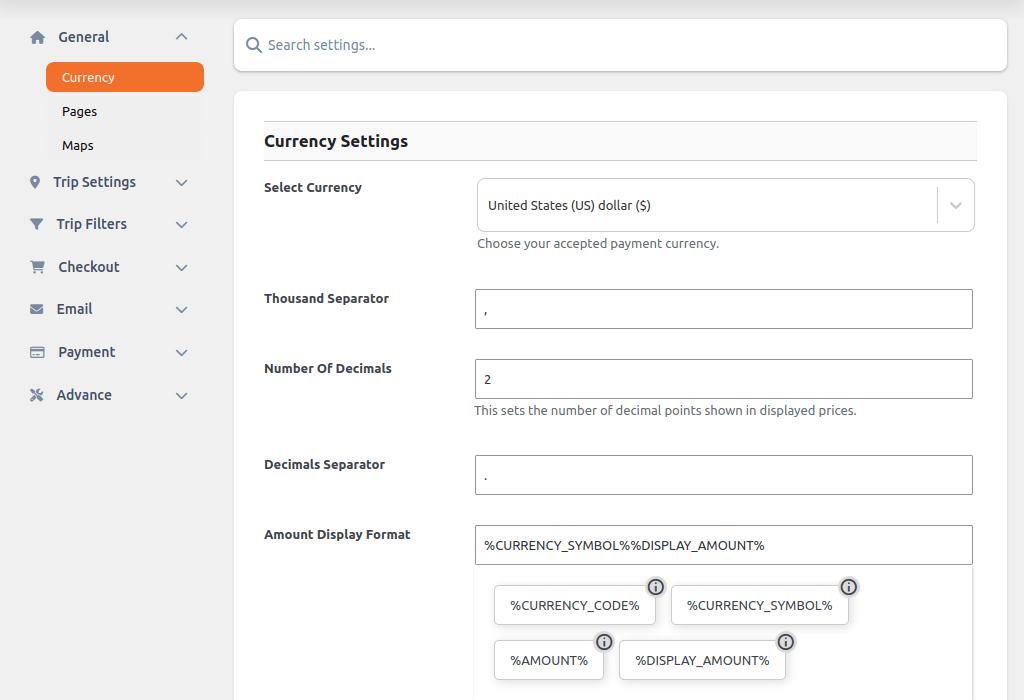This screenshot has width=1024, height=700.
Task: Insert the %AMOUNT% tag button
Action: (x=549, y=660)
